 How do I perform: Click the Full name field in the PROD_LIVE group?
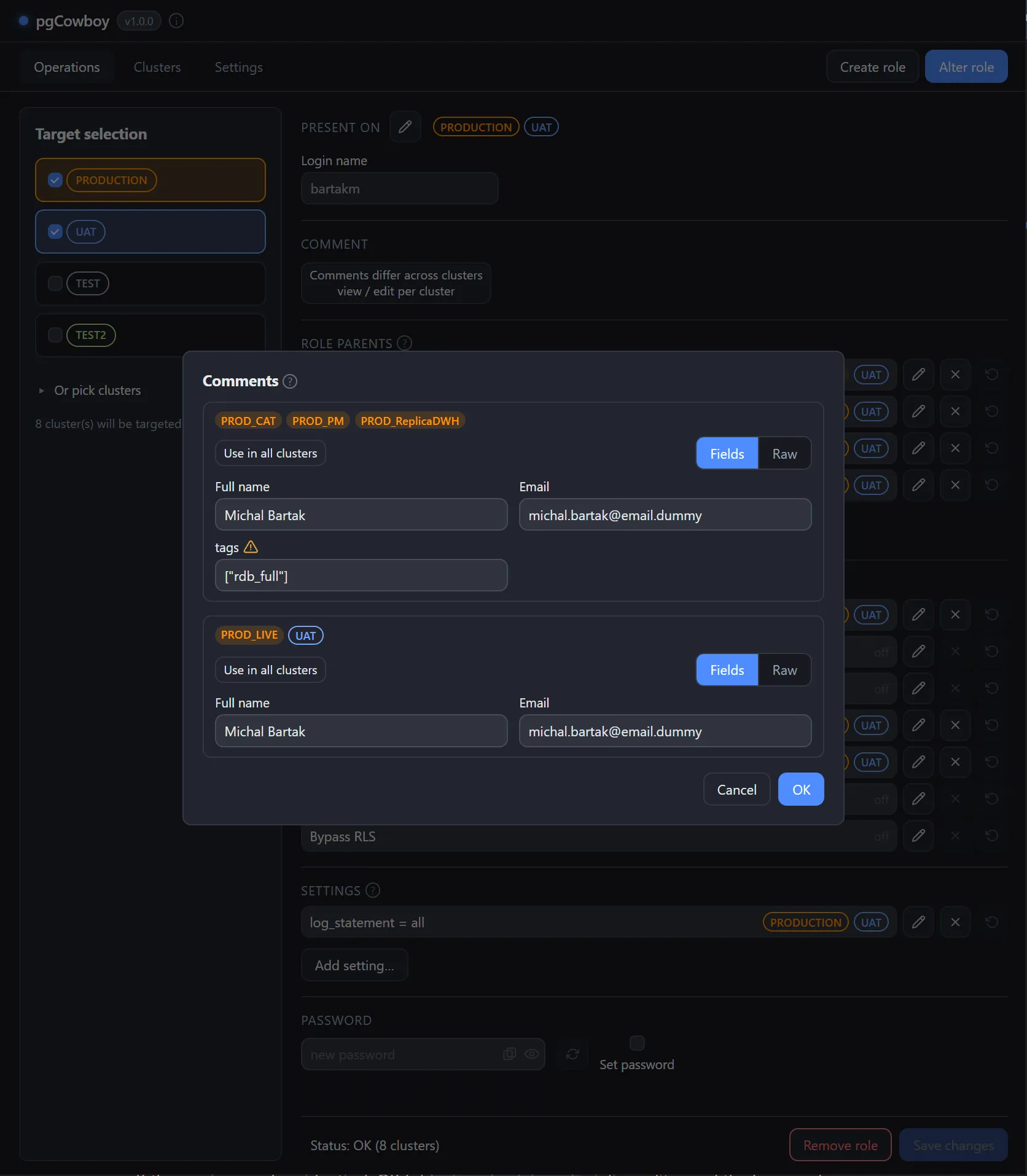tap(361, 731)
